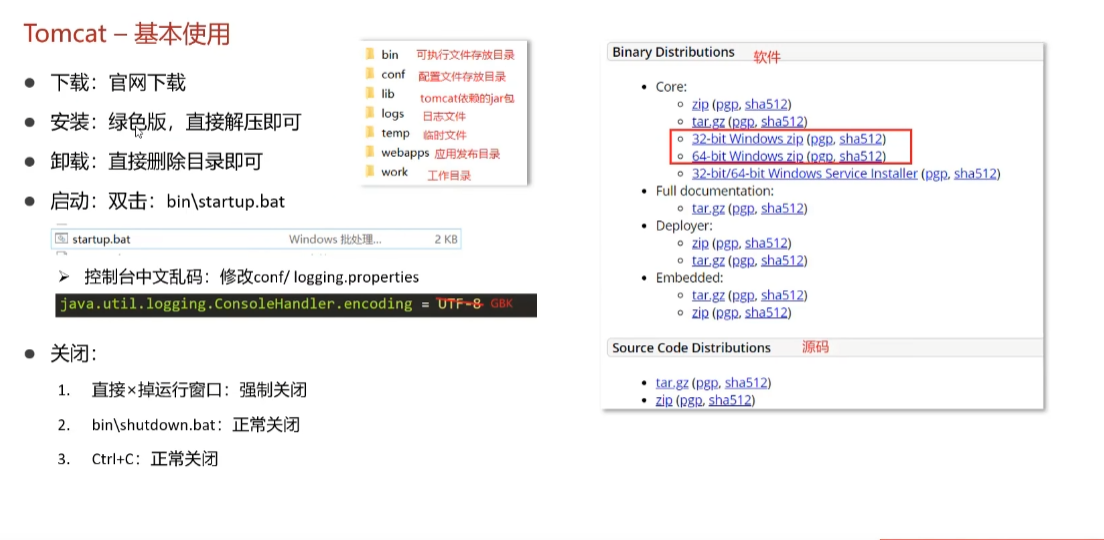Download 32-bit/64-bit Windows Service Installer
1104x540 pixels.
click(805, 173)
